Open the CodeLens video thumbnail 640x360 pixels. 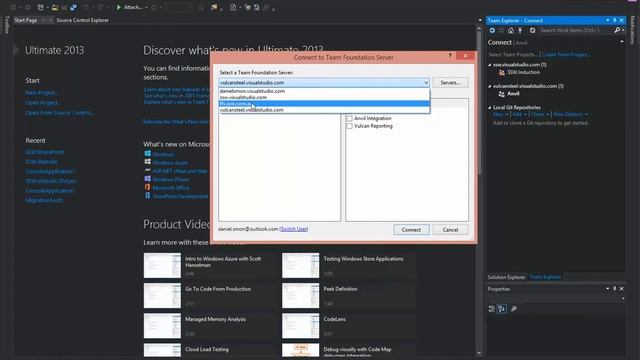click(300, 326)
